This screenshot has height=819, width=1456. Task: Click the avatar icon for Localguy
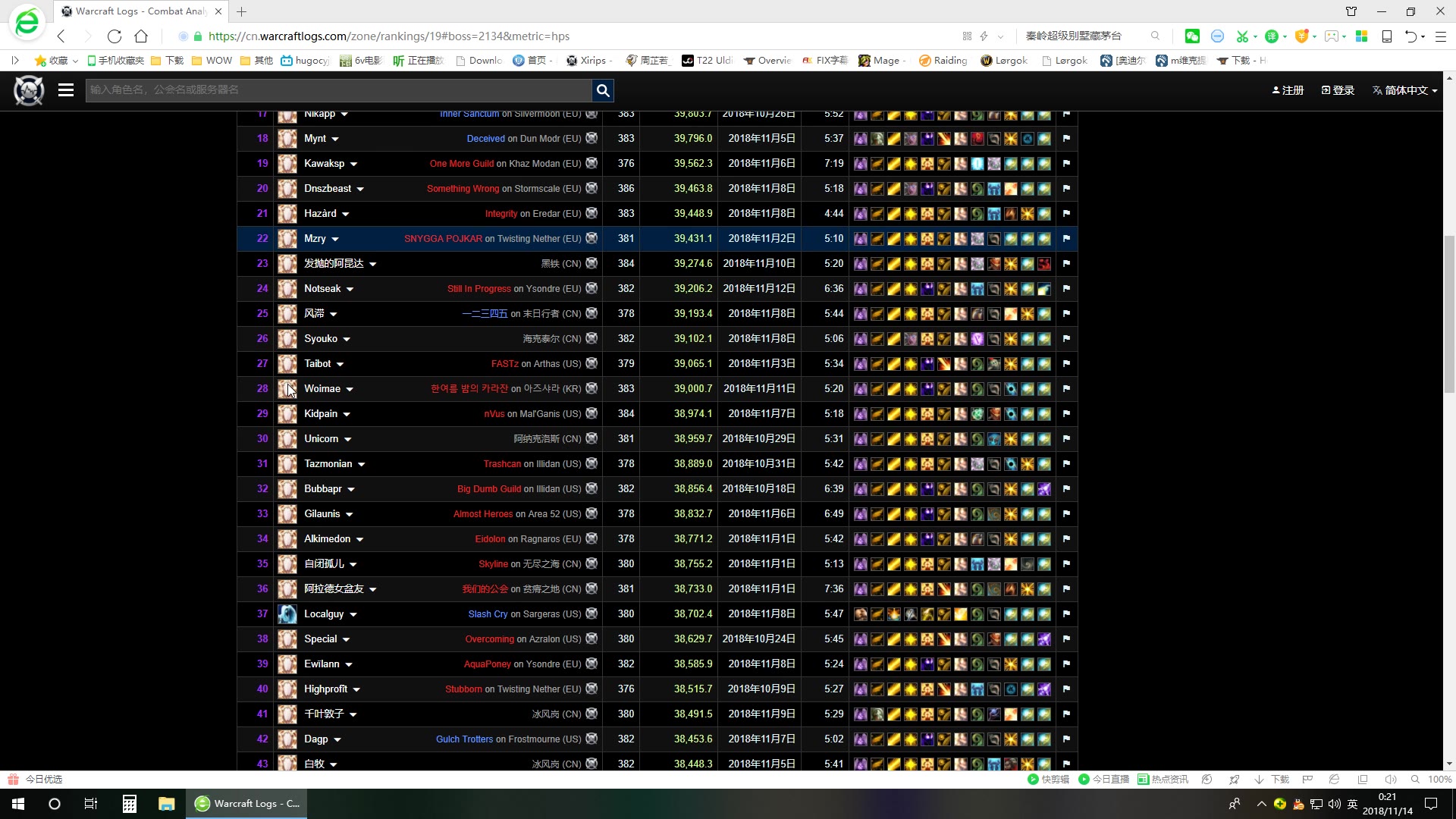(287, 614)
